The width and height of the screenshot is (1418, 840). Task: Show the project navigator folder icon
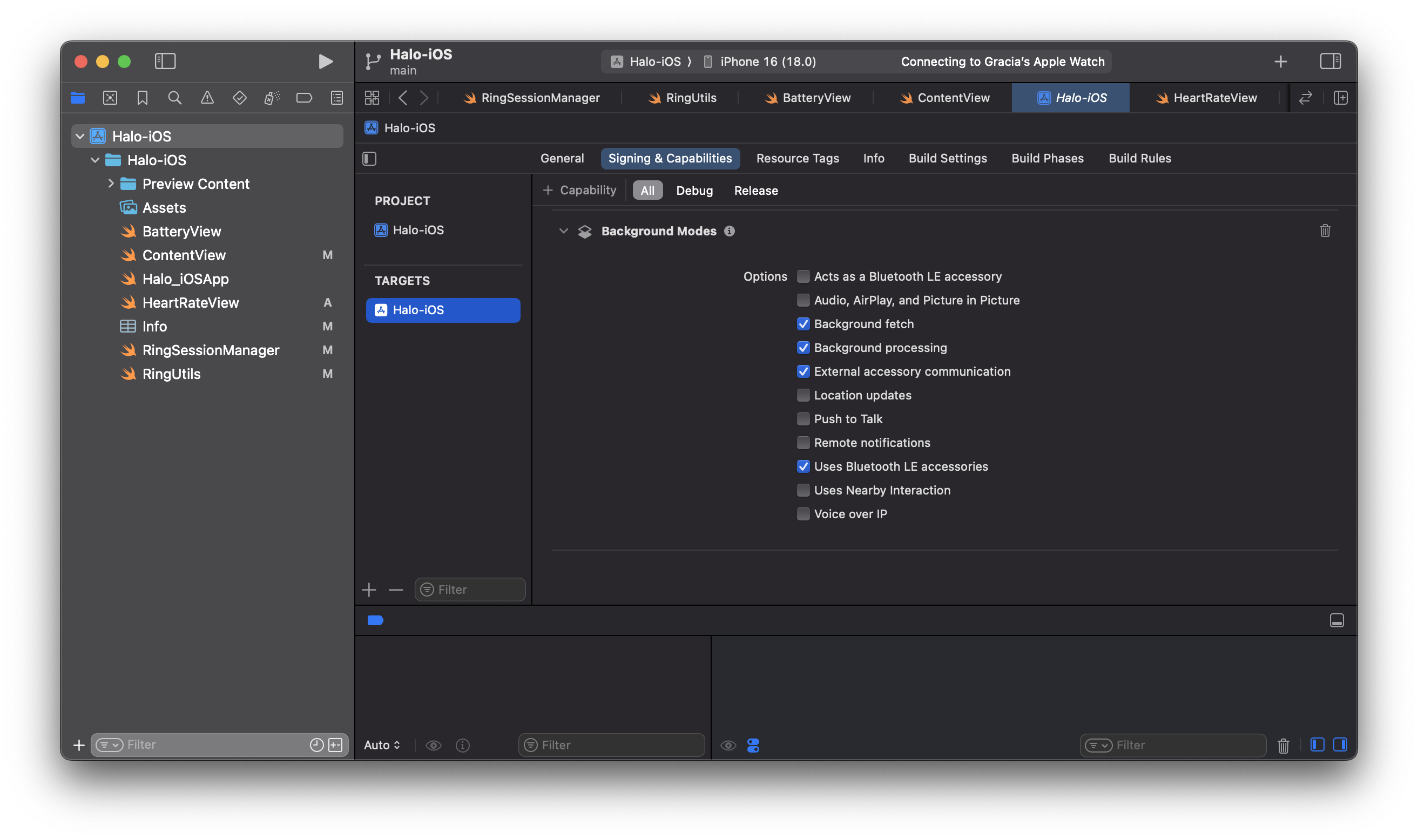click(x=78, y=98)
